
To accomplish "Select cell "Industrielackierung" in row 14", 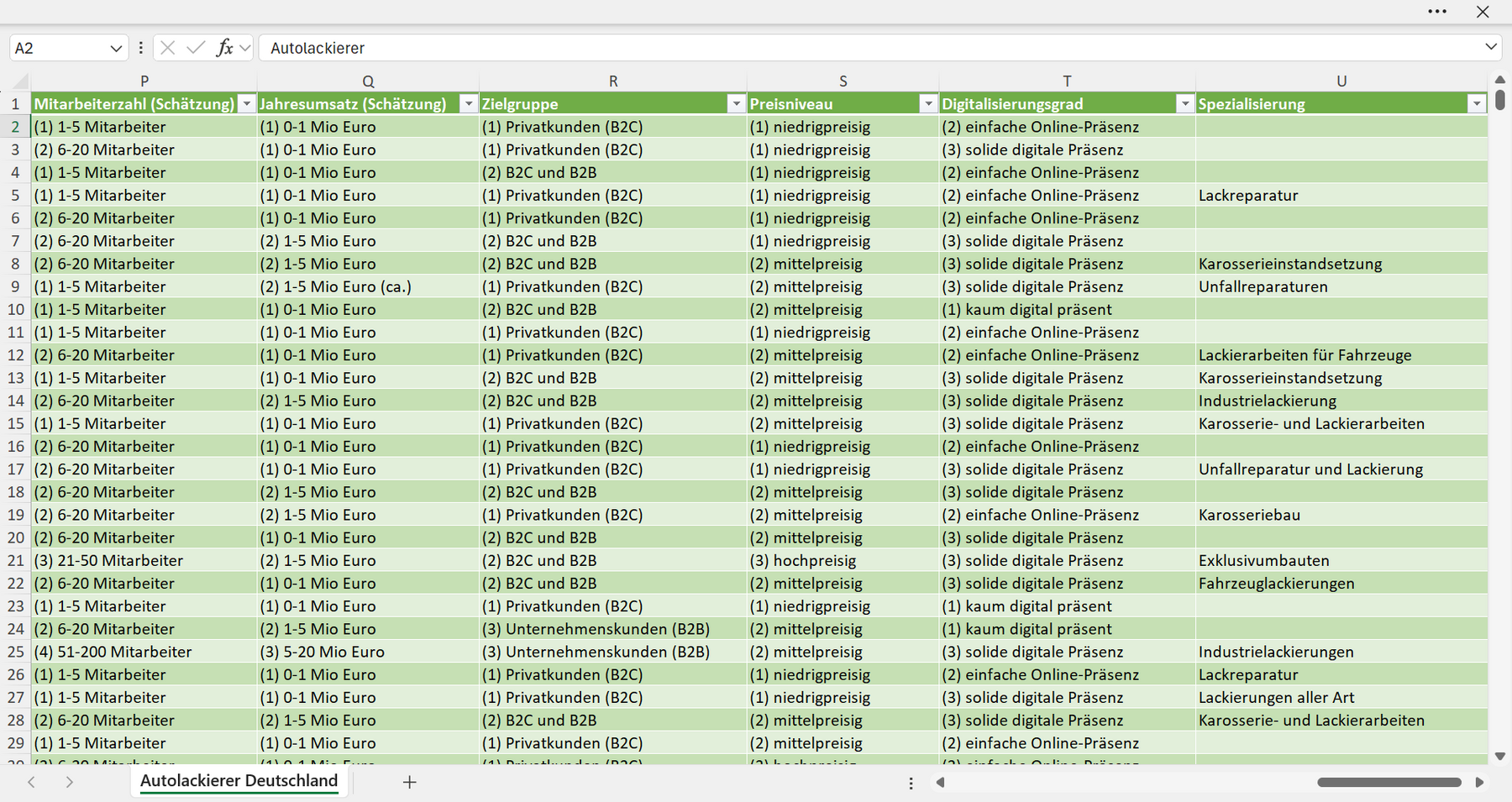I will tap(1341, 401).
